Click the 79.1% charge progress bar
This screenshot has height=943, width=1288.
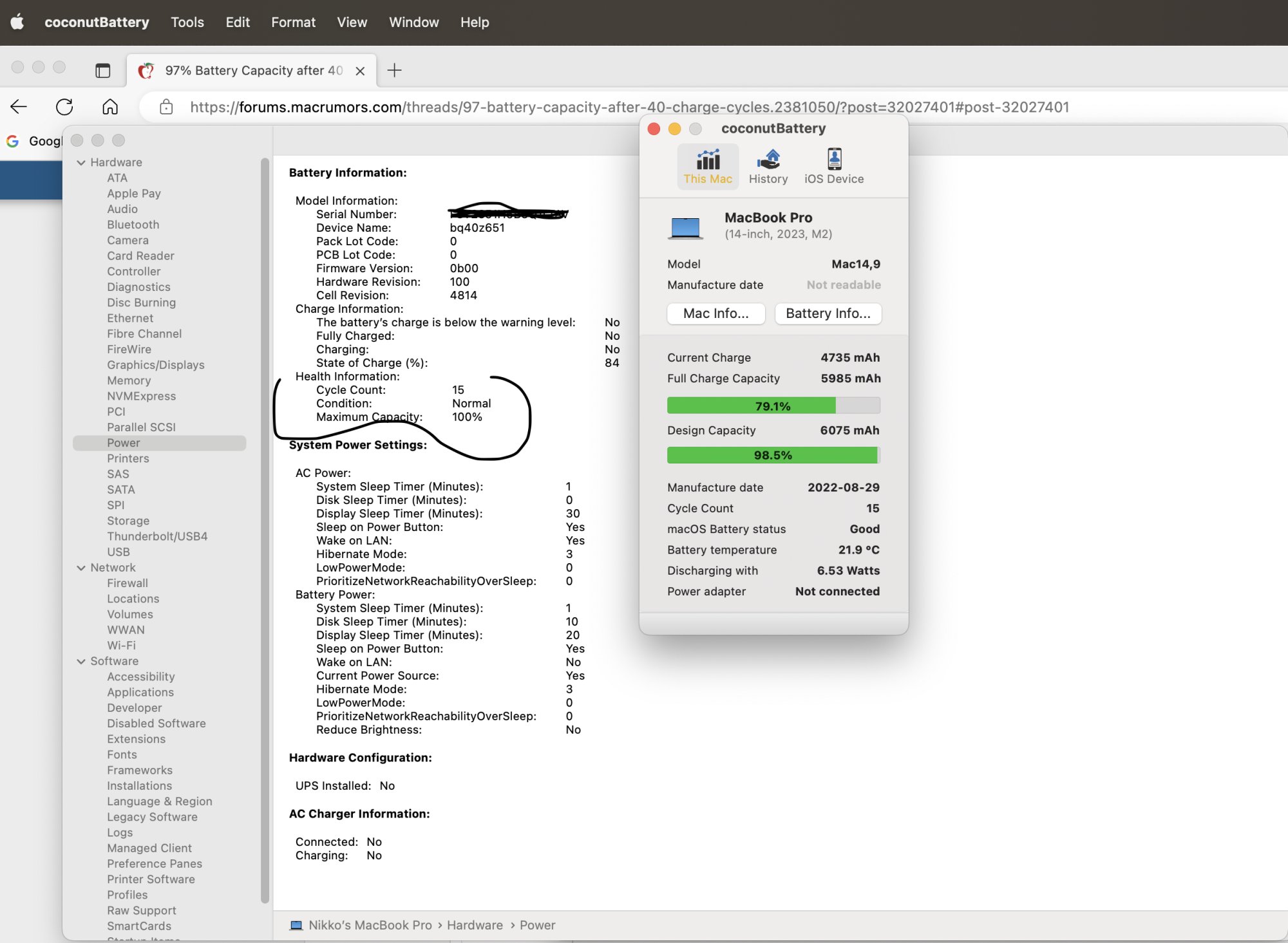pos(773,406)
